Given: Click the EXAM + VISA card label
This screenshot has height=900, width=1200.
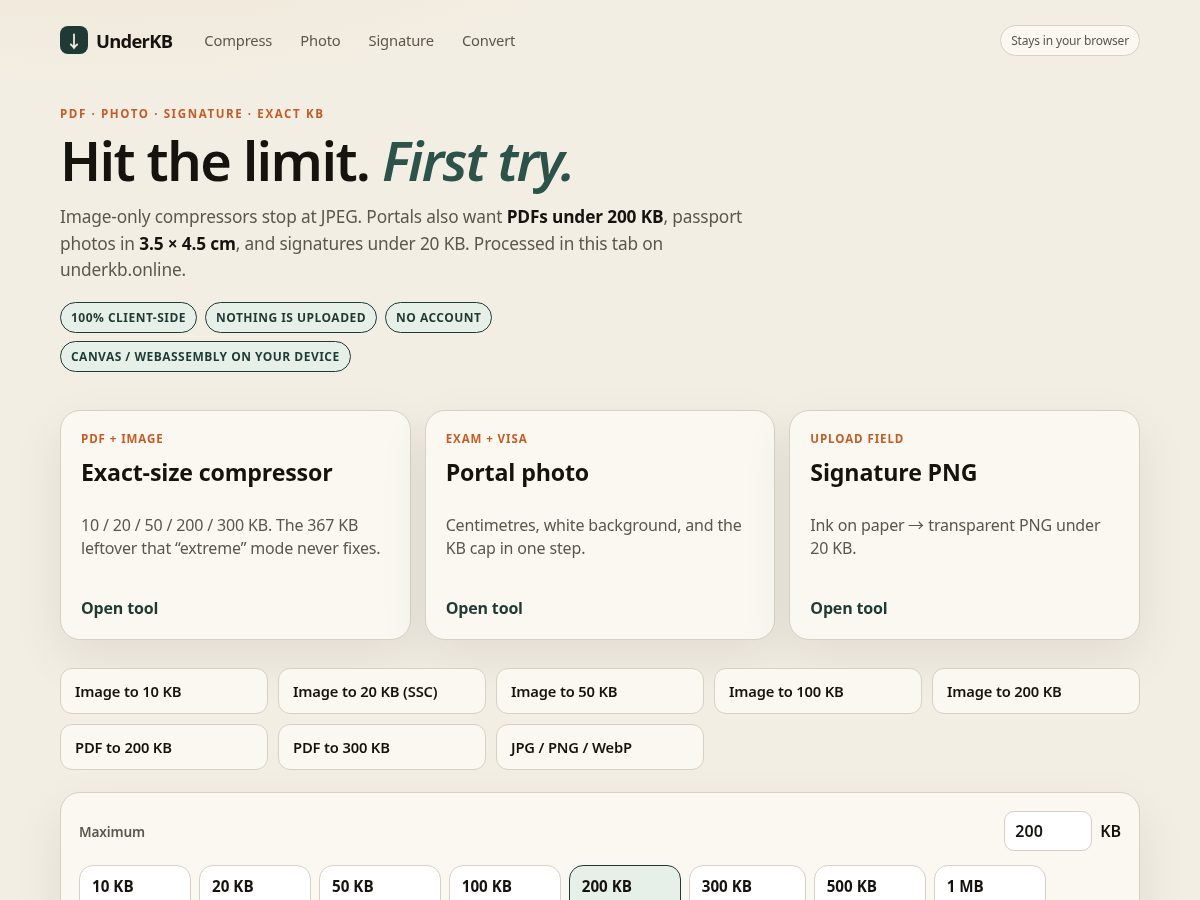Looking at the screenshot, I should [x=486, y=438].
